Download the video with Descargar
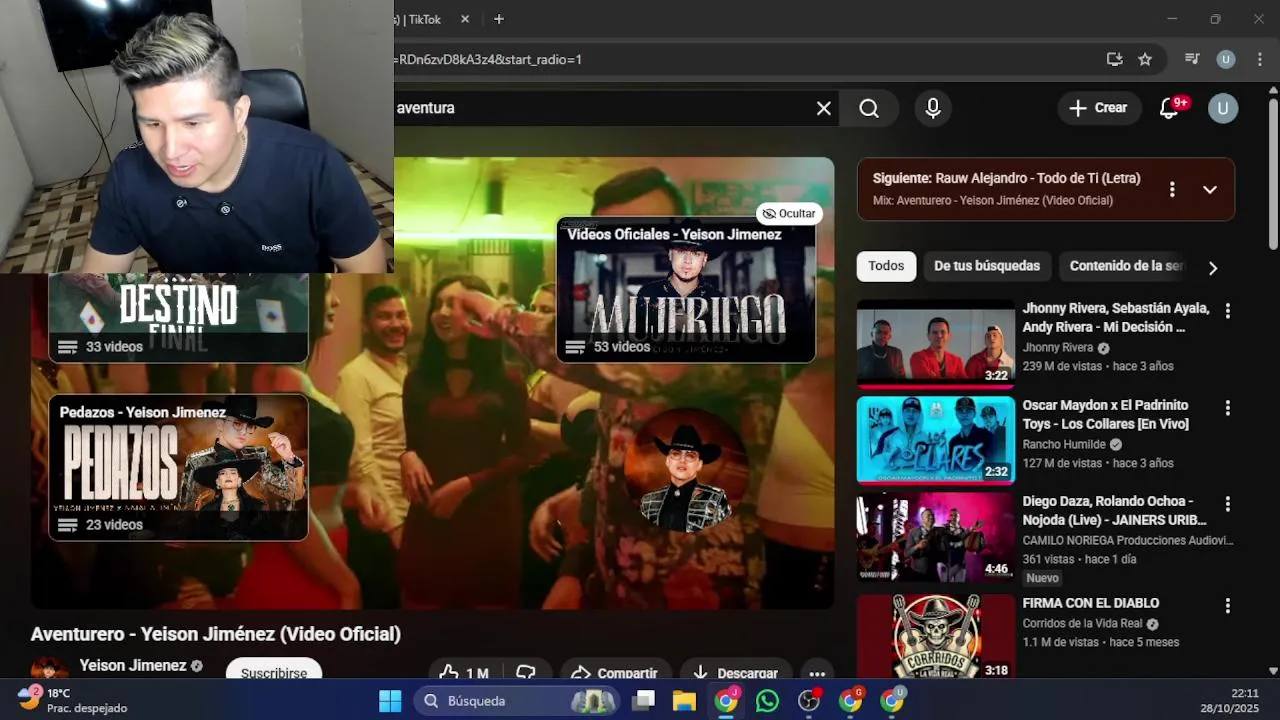1280x720 pixels. tap(735, 671)
